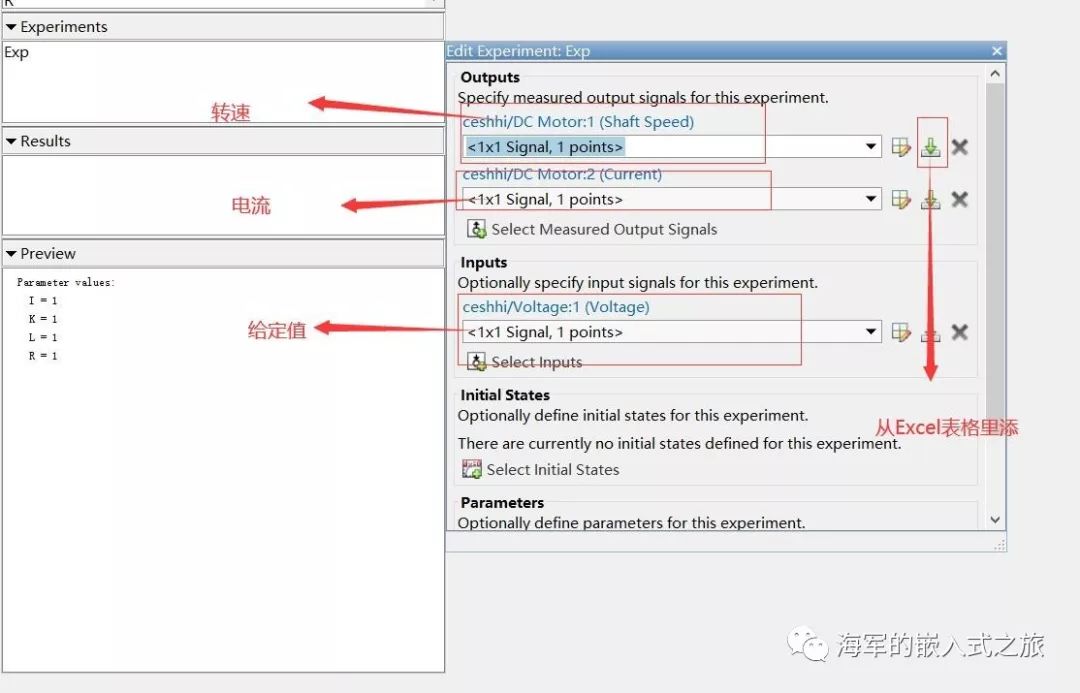1080x693 pixels.
Task: Delete the Shaft Speed output signal
Action: pos(959,147)
